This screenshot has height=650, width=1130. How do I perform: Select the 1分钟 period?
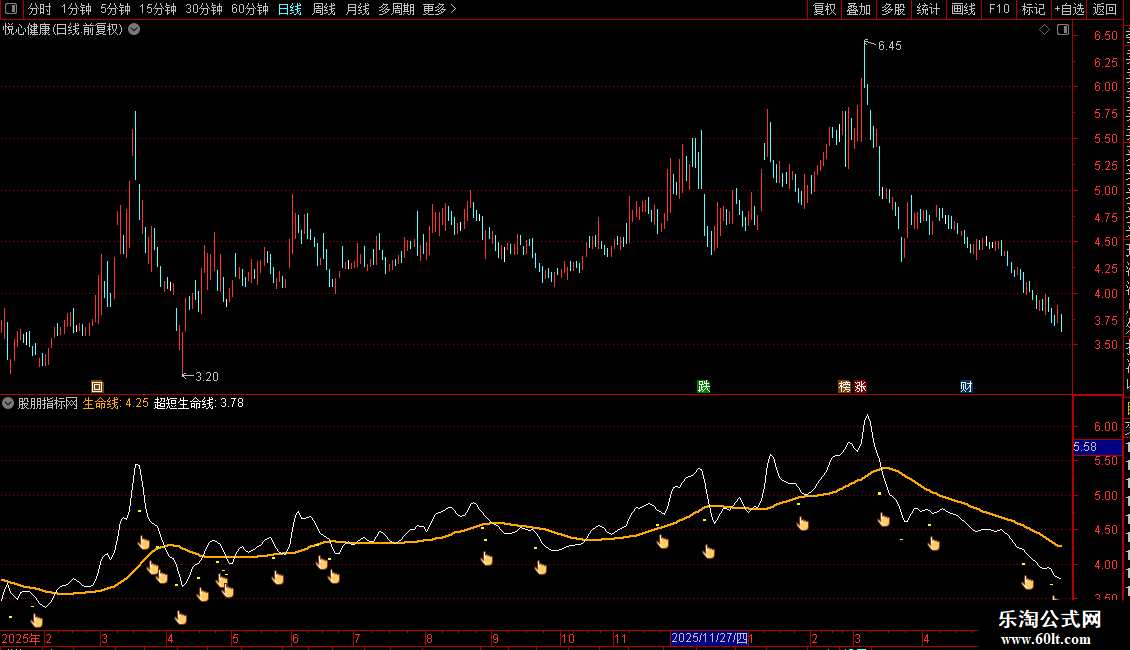coord(76,9)
